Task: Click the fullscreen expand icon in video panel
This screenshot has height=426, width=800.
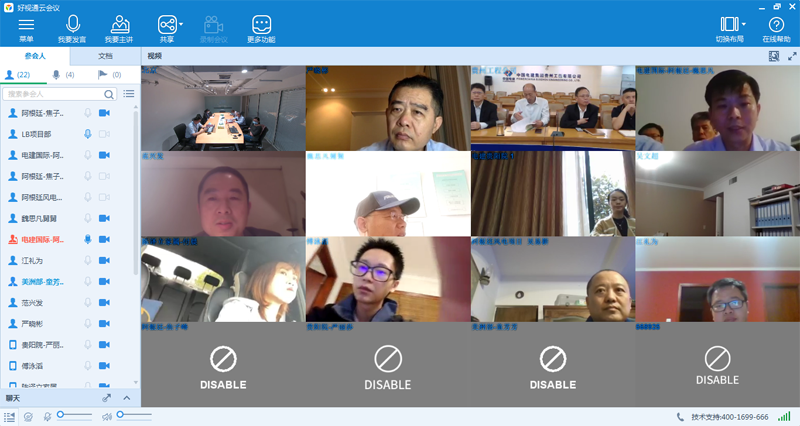Action: point(789,56)
